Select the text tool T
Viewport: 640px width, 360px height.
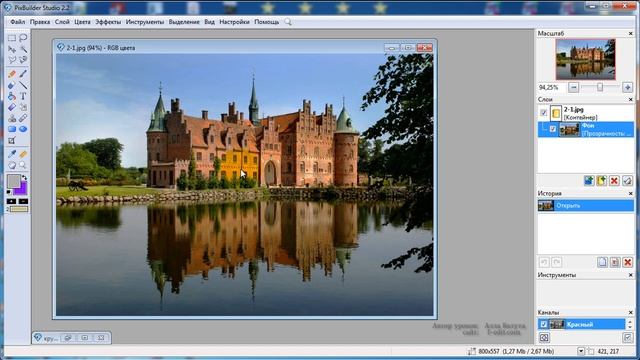[23, 96]
